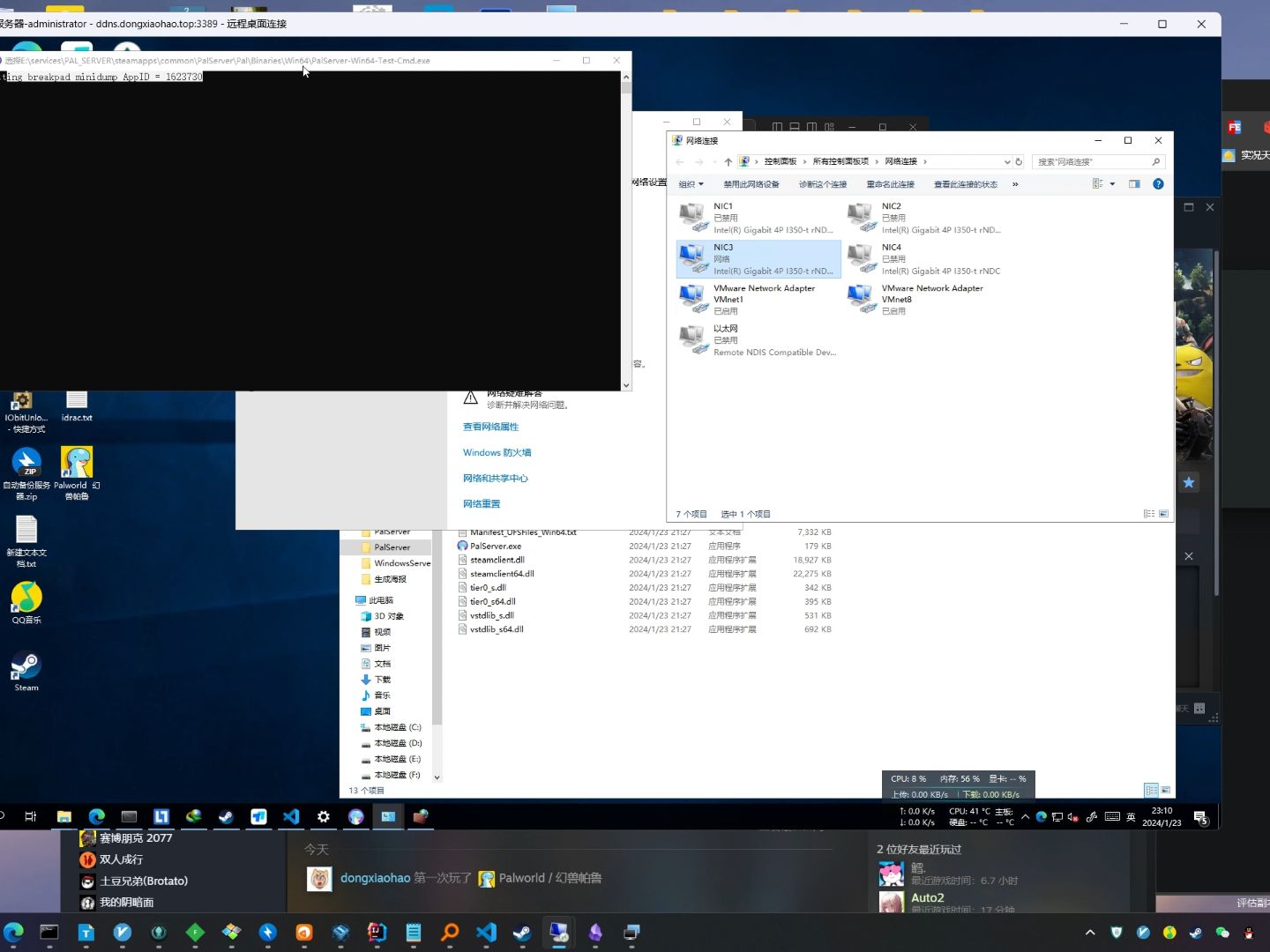
Task: Switch 网络连接 to details view layout
Action: point(1148,514)
